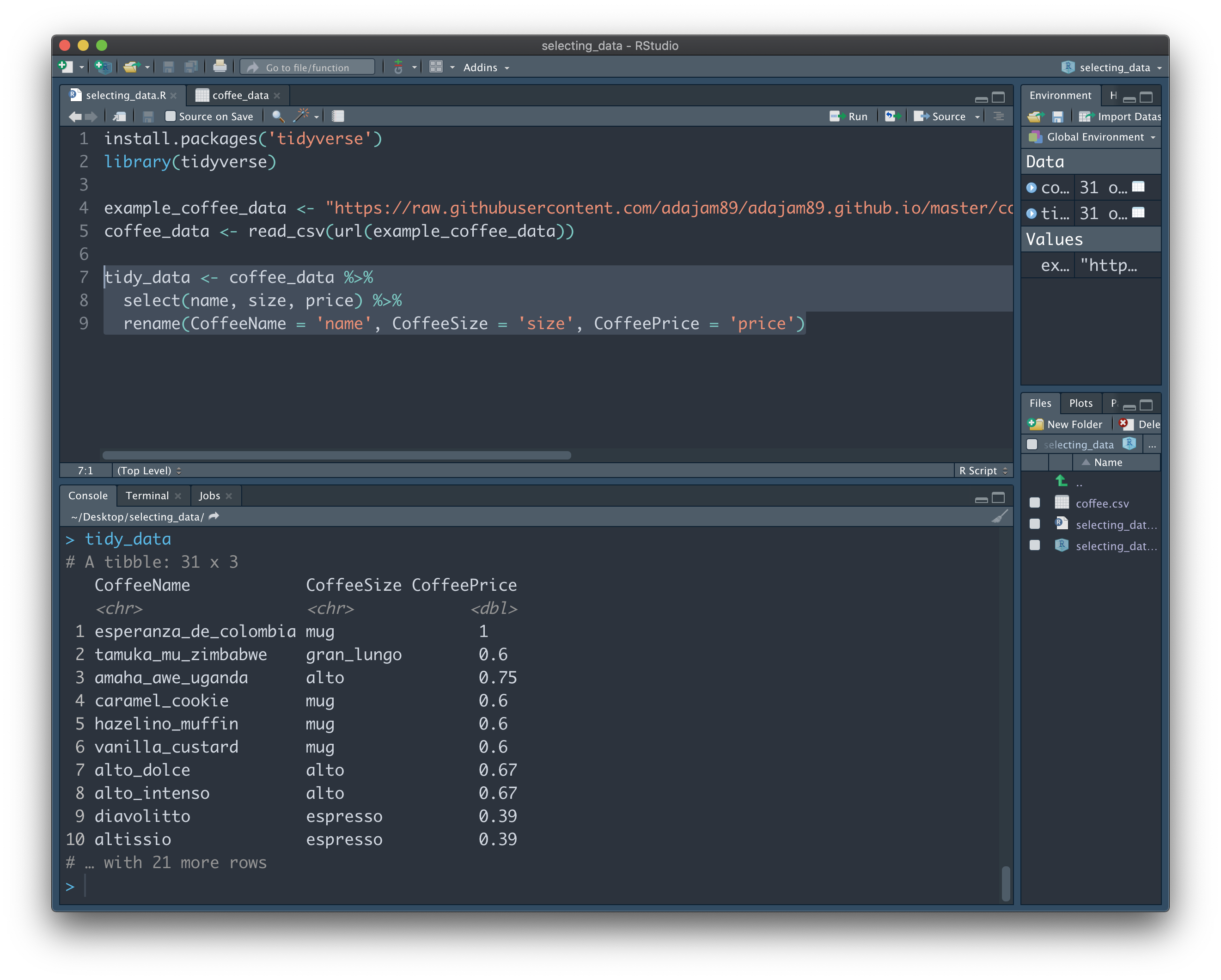The image size is (1221, 980).
Task: Click the code tools magic wand icon
Action: click(x=301, y=116)
